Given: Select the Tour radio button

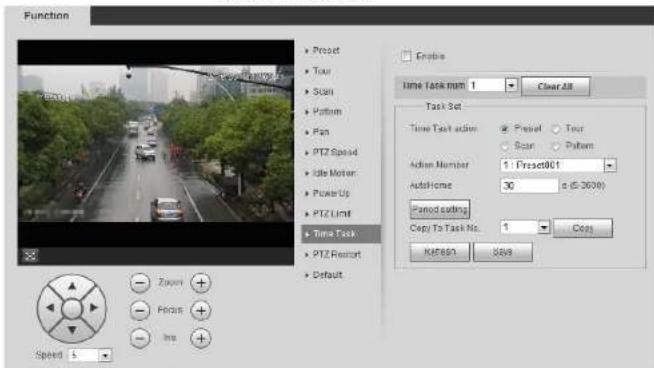Looking at the screenshot, I should pos(556,129).
